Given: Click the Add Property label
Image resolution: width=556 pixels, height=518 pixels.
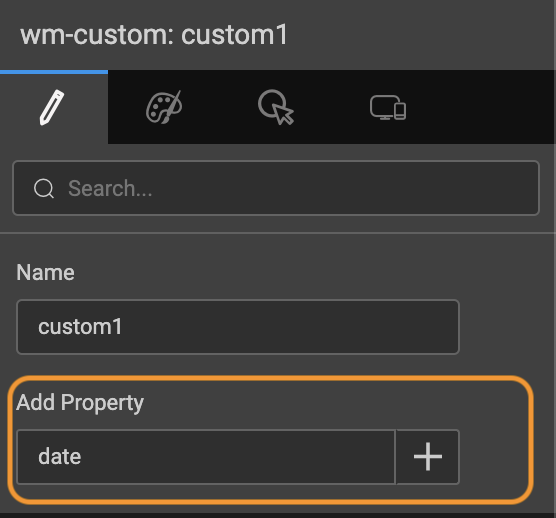Looking at the screenshot, I should point(80,403).
